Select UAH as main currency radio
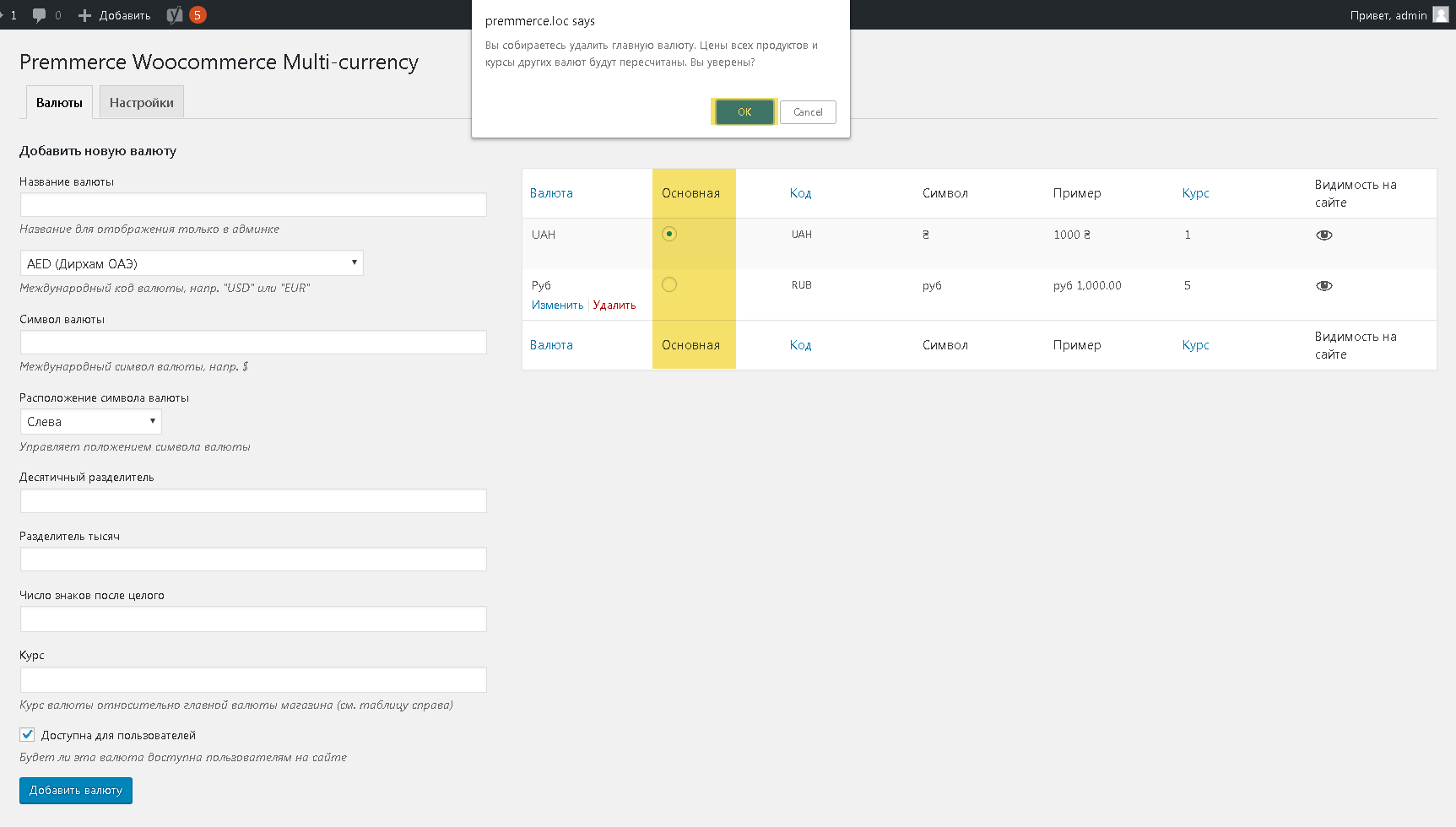This screenshot has height=827, width=1456. pyautogui.click(x=669, y=234)
